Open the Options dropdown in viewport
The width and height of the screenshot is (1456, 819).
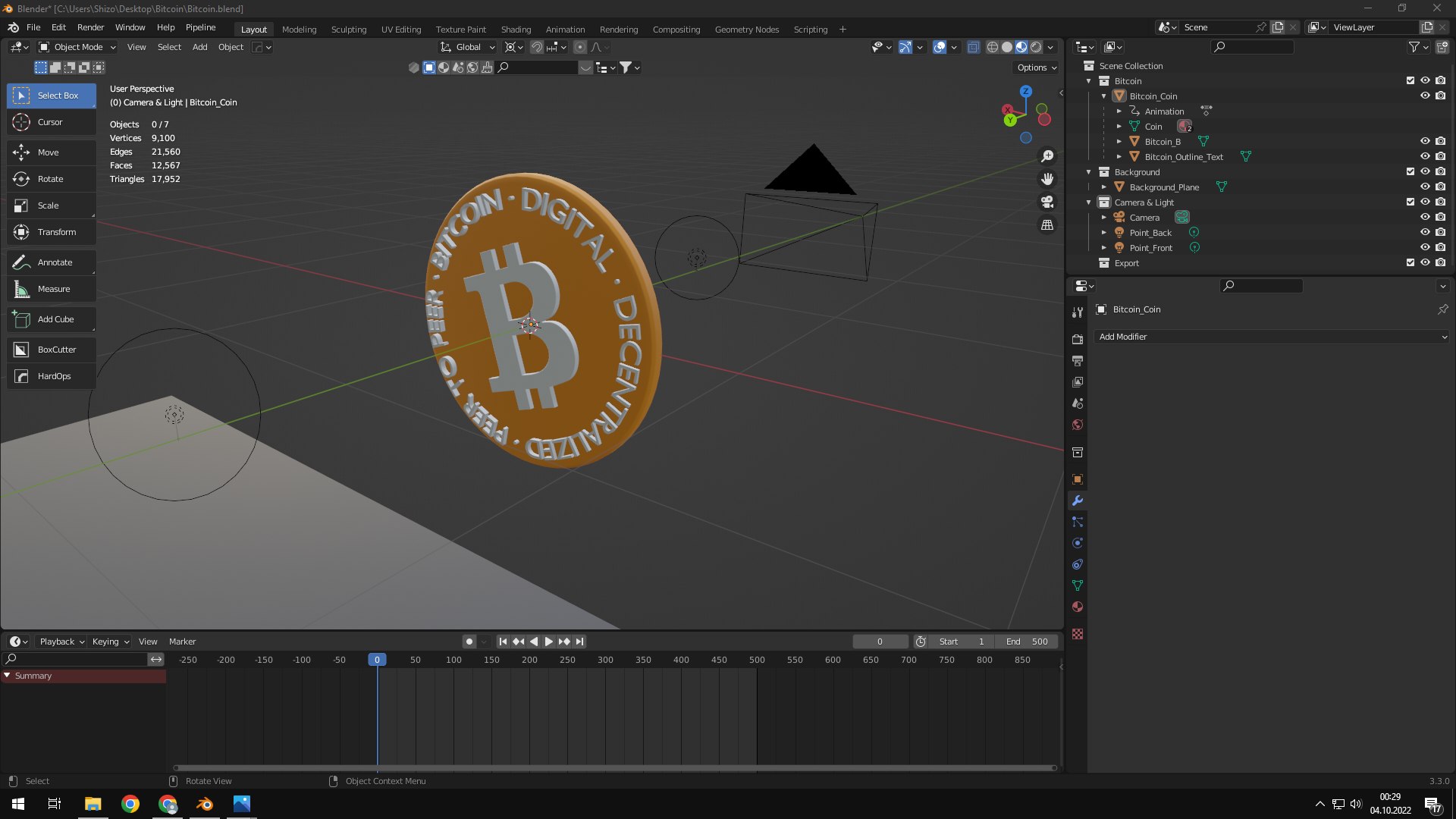click(1037, 67)
